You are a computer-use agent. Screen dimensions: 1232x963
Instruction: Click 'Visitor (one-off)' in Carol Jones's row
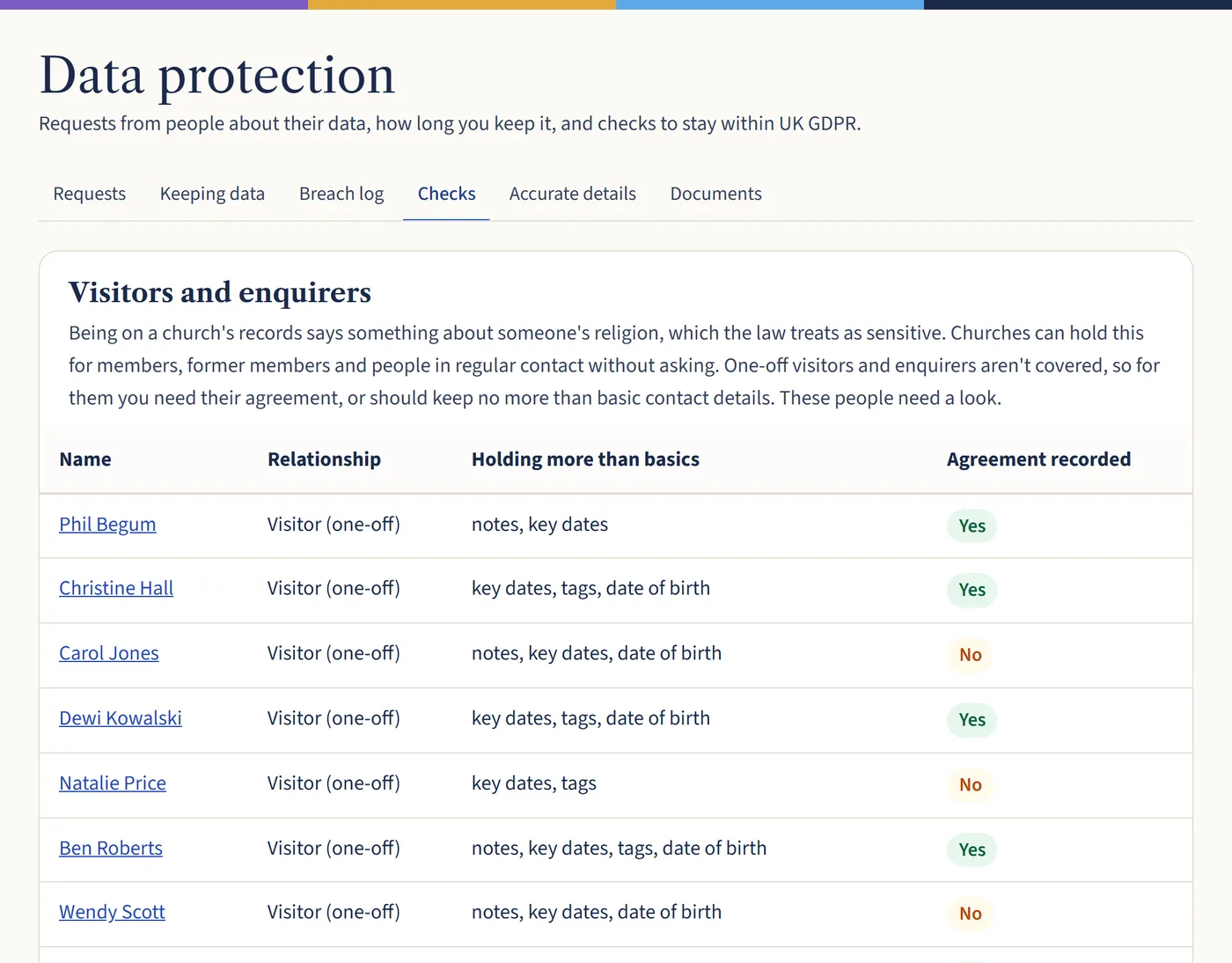(x=334, y=654)
